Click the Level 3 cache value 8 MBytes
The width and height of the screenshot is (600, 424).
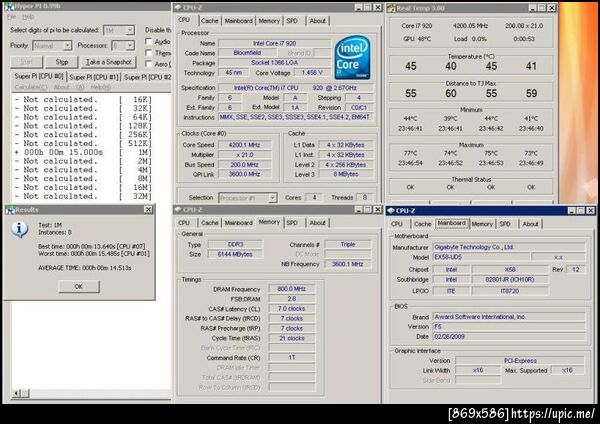pyautogui.click(x=346, y=174)
